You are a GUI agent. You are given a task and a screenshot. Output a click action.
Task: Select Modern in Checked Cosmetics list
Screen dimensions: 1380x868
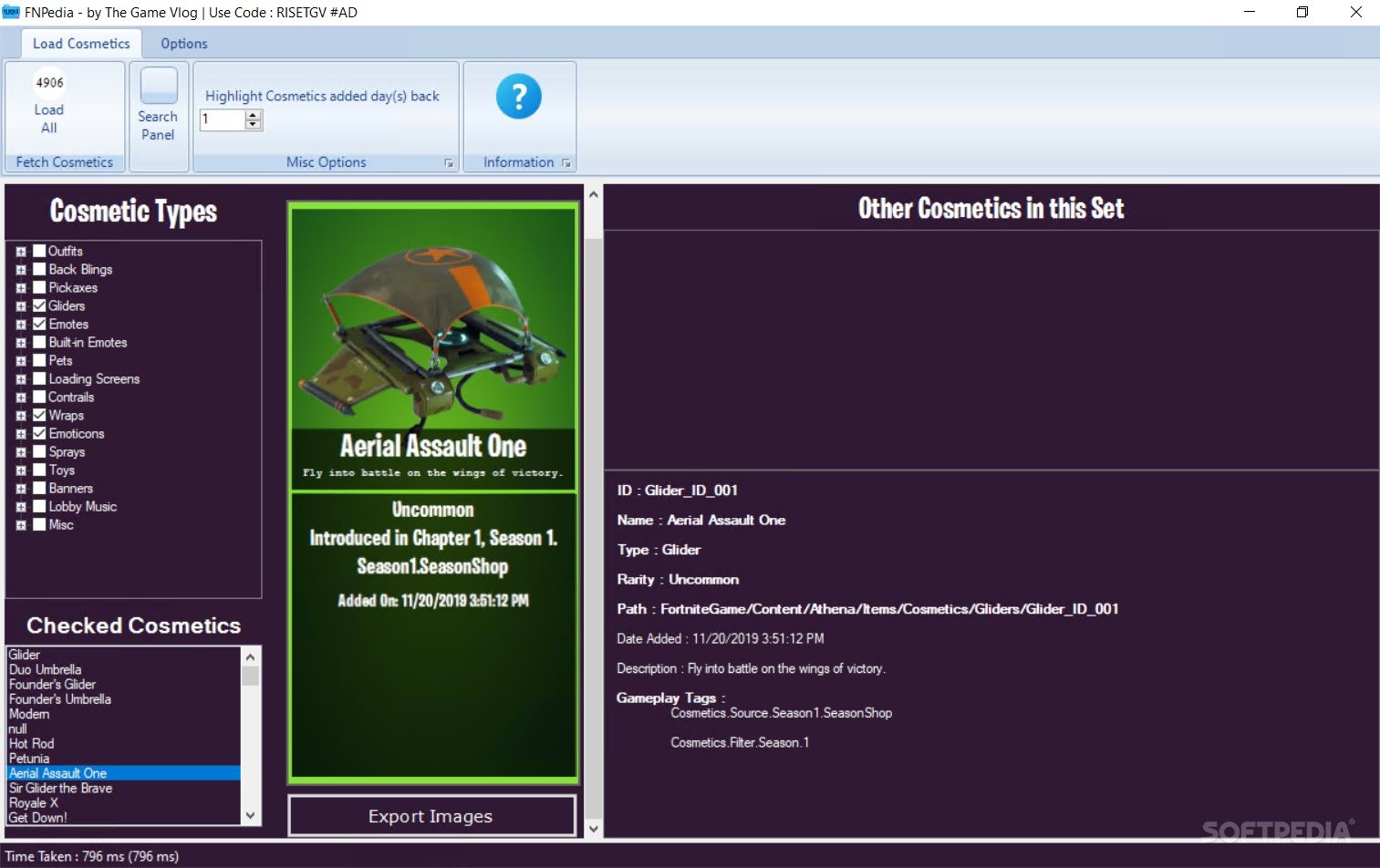124,714
